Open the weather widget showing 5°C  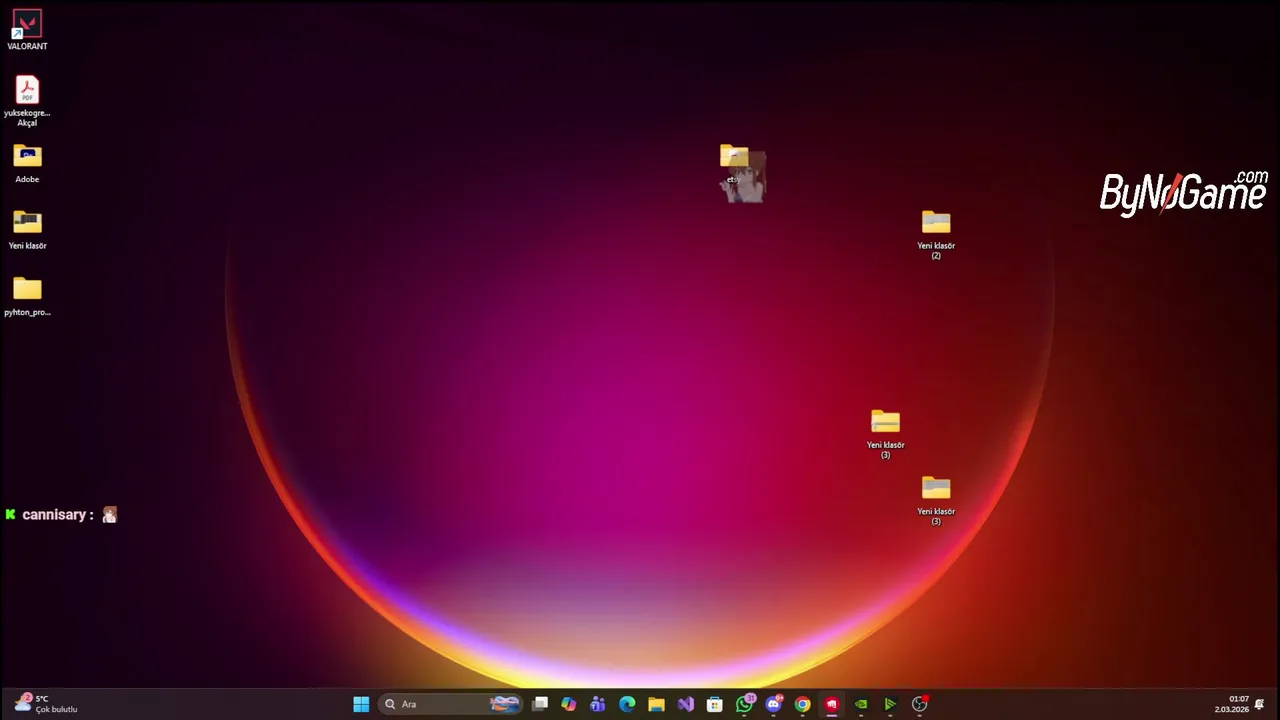(x=45, y=704)
